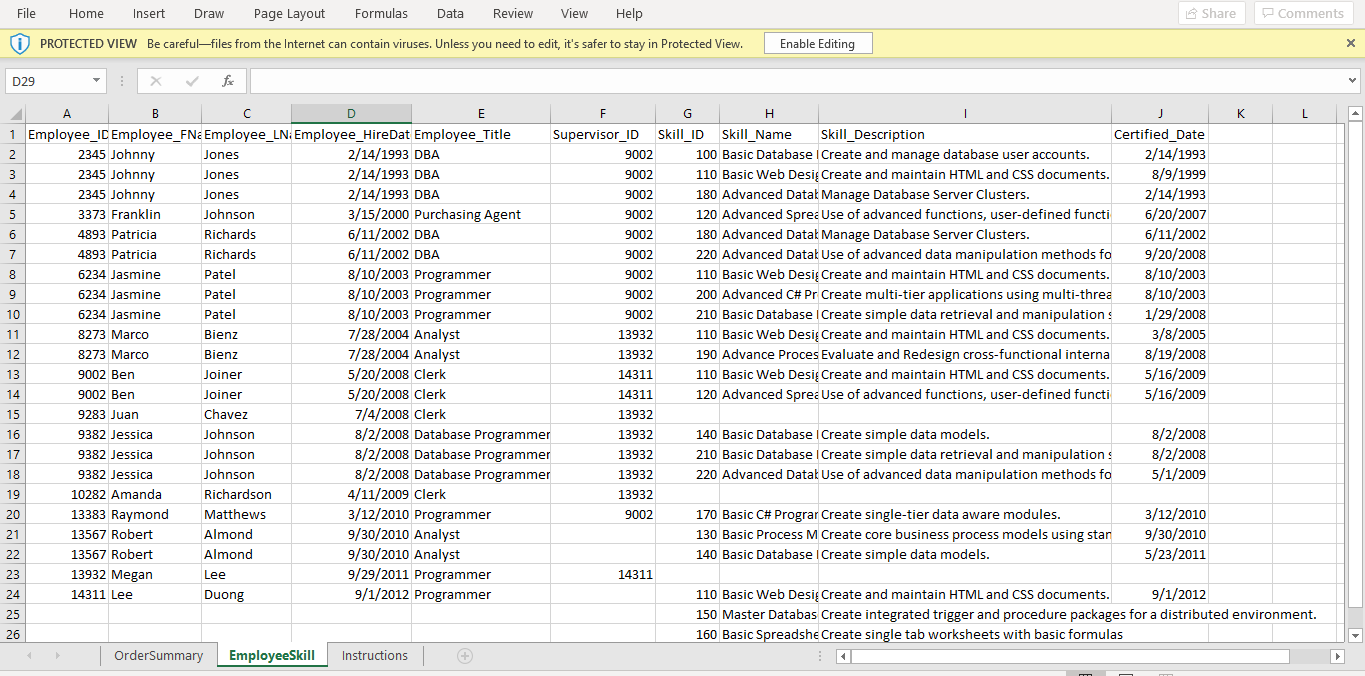Dismiss the Protected View banner with the X
This screenshot has height=676, width=1365.
coord(1350,43)
